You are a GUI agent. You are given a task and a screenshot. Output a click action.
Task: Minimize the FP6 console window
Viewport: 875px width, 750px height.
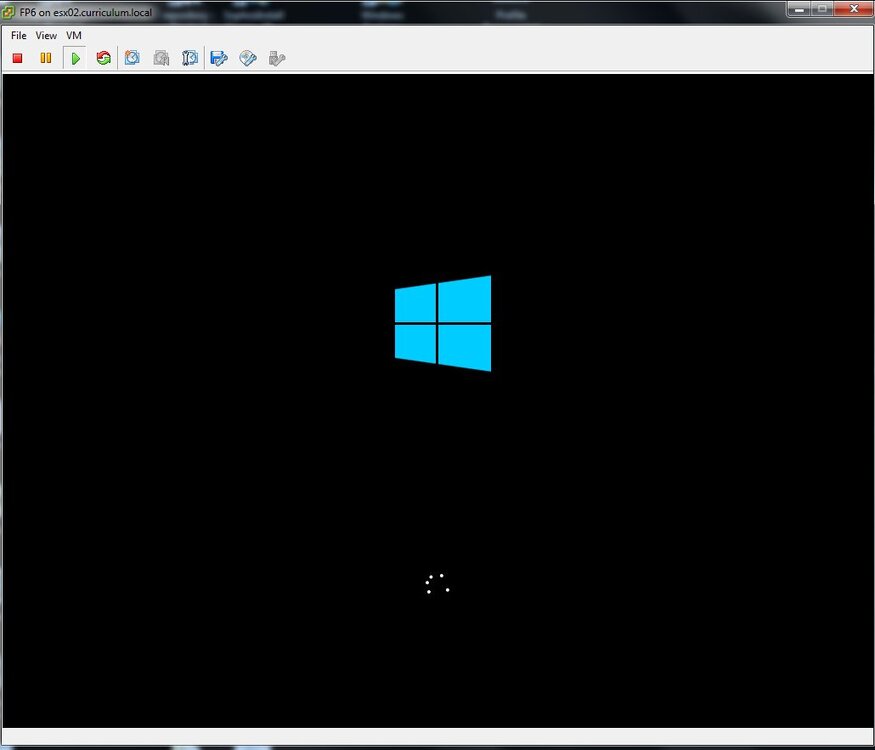(x=799, y=9)
